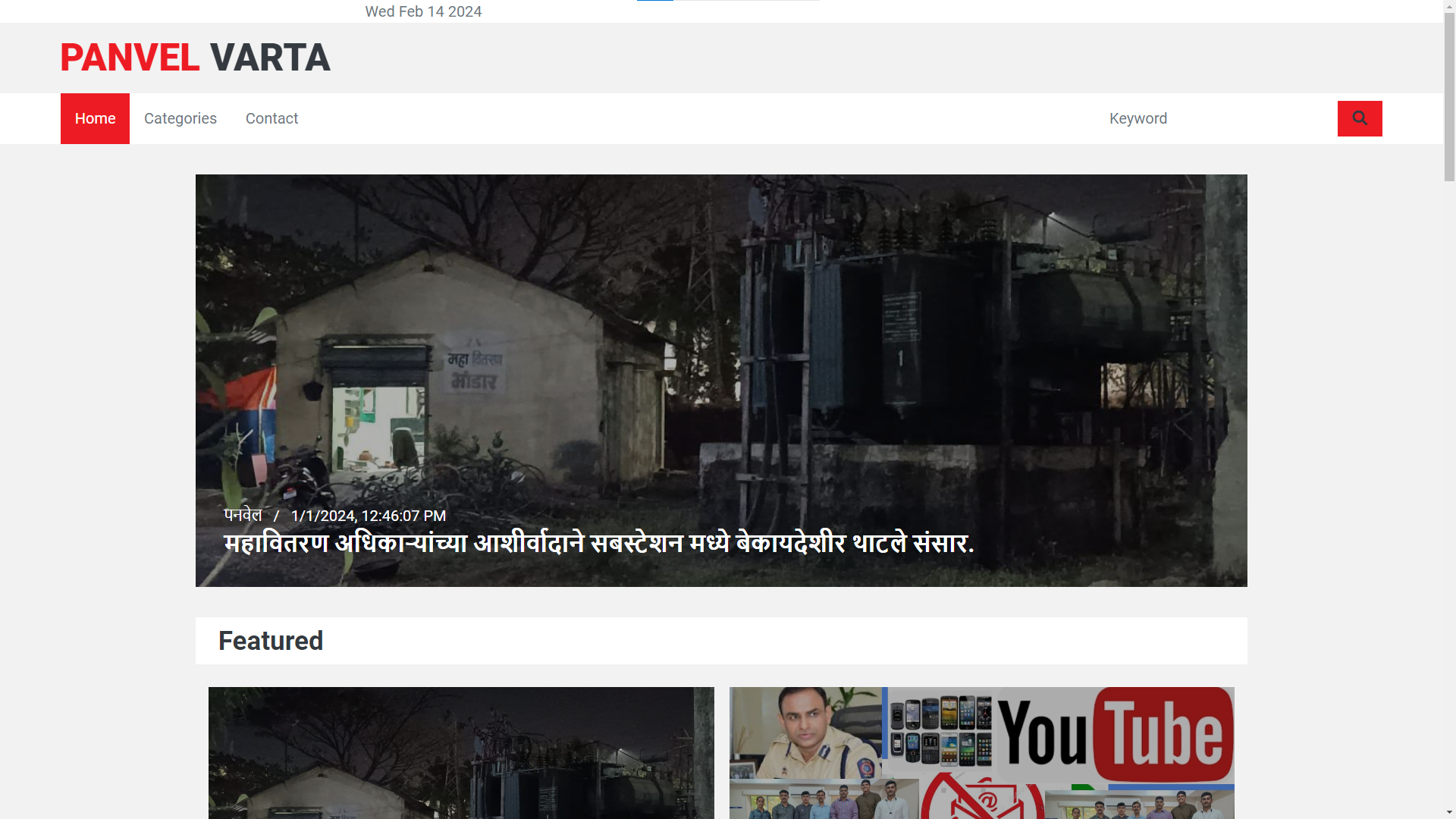Screen dimensions: 1456x819
Task: Focus the Keyword search field
Action: point(1213,118)
